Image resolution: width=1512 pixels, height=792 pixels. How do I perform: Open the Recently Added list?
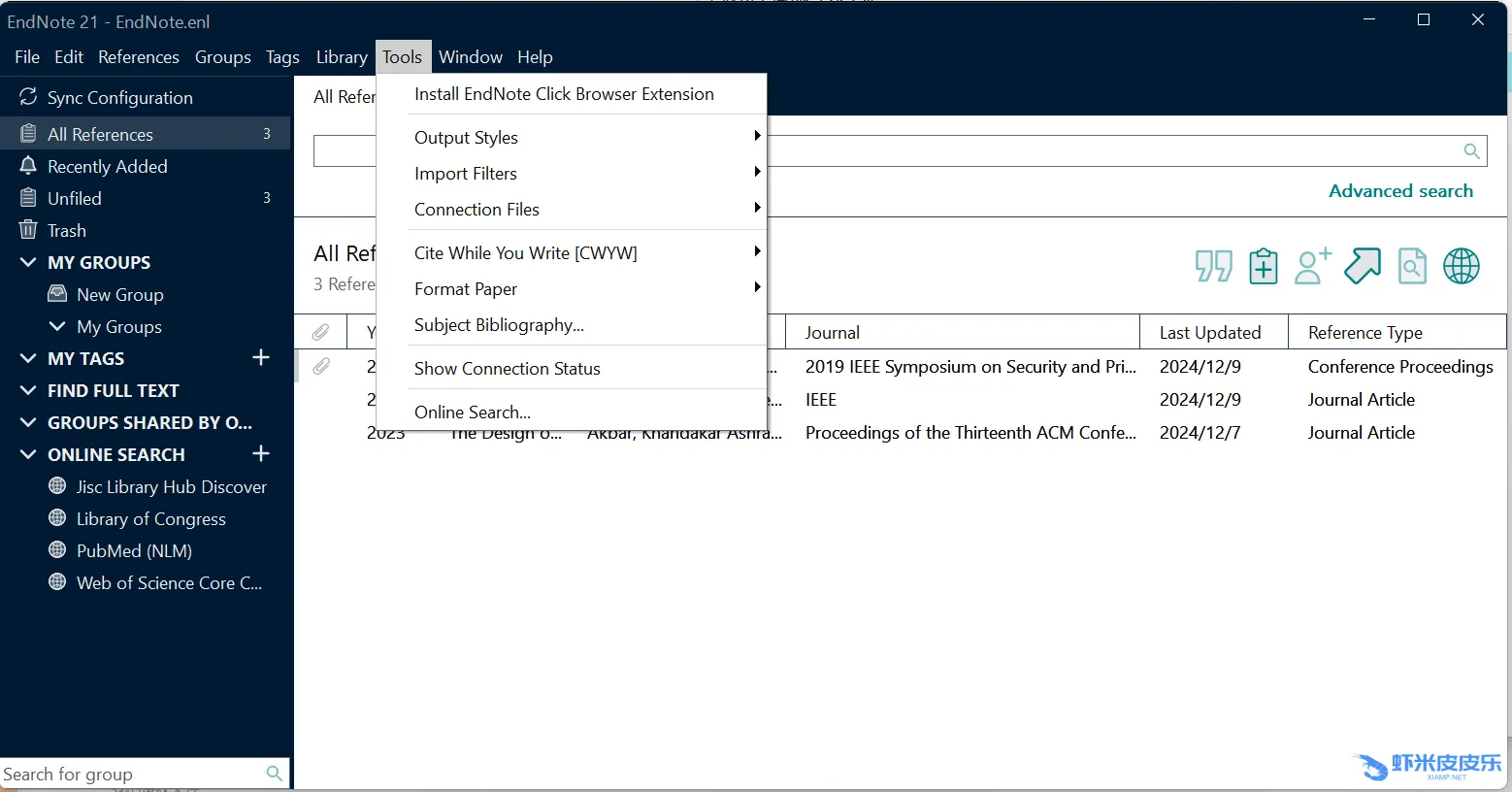click(x=107, y=167)
